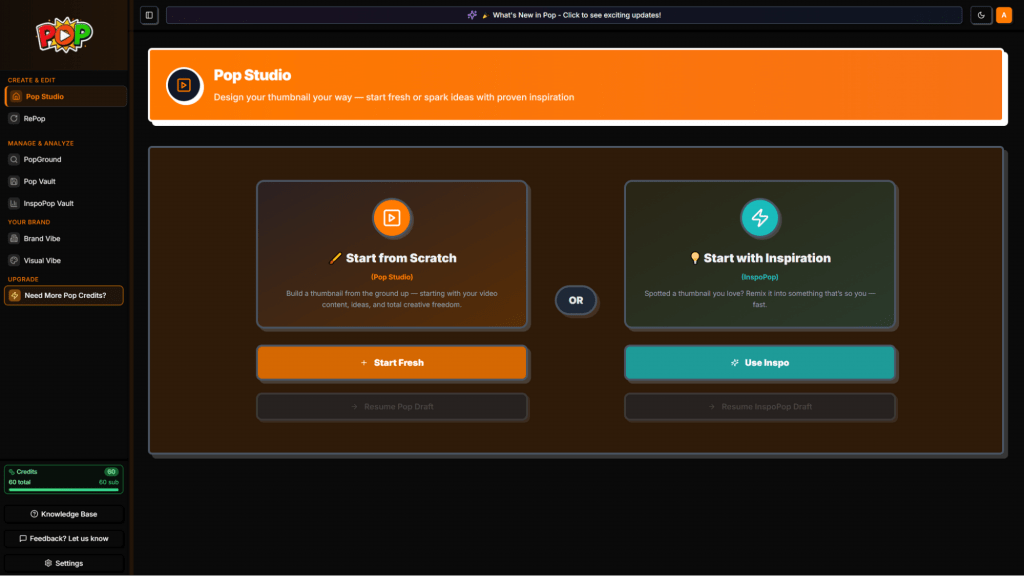Click the Brand Vibe icon
The image size is (1024, 576).
click(x=14, y=238)
